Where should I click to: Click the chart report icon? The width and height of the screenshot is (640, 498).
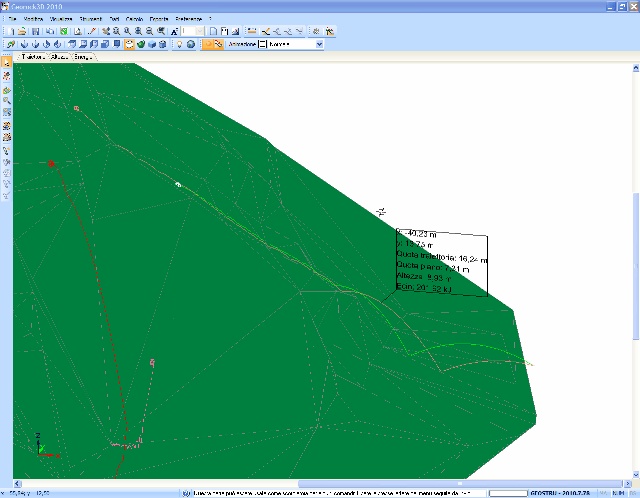click(x=235, y=31)
